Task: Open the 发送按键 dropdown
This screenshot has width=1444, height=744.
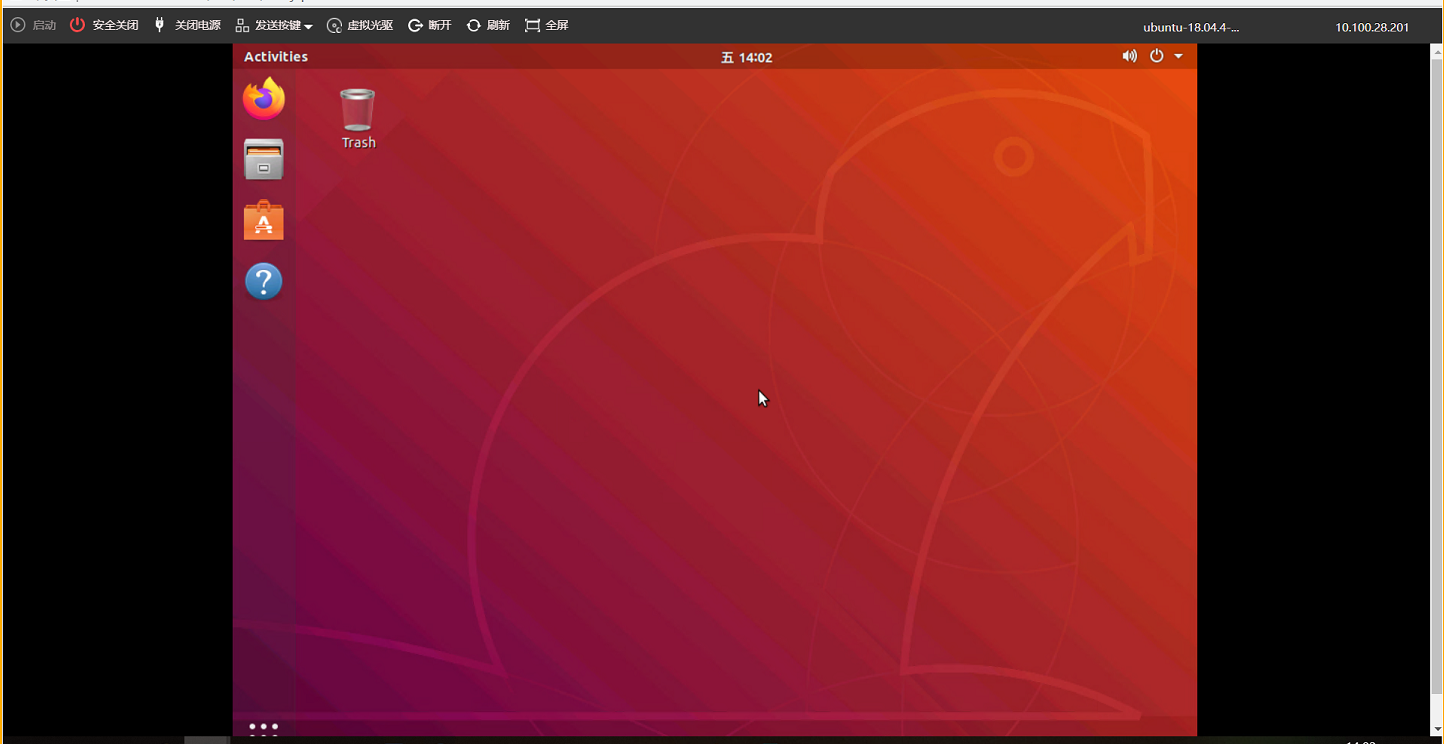Action: coord(274,25)
